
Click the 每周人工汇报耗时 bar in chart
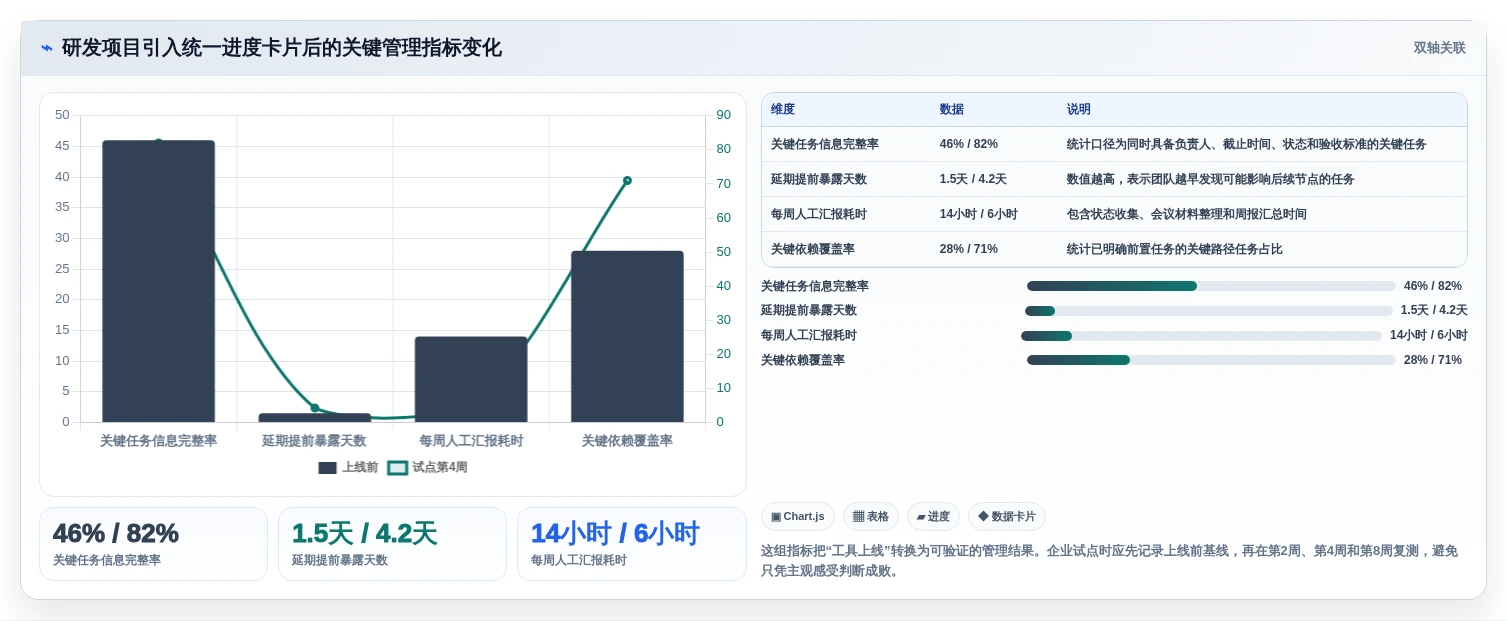(471, 379)
